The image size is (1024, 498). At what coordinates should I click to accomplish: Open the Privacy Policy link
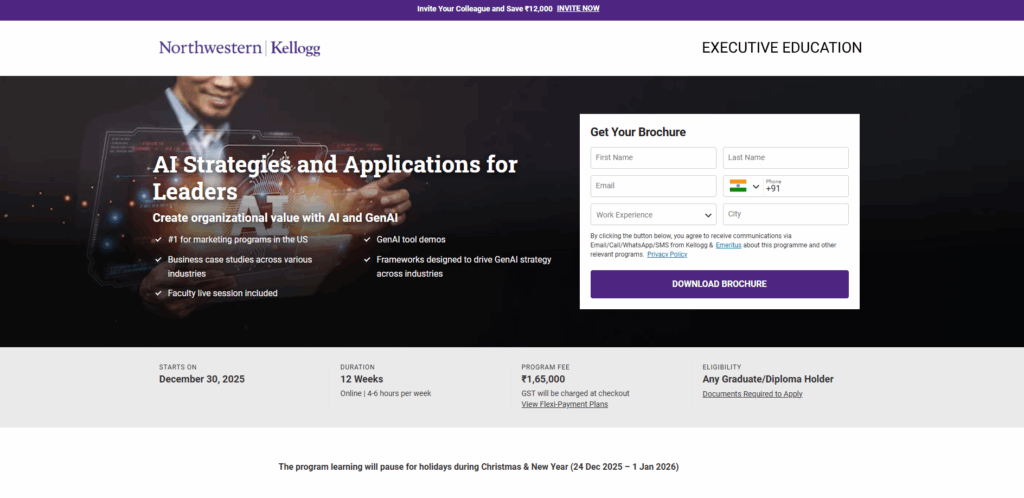click(x=667, y=254)
